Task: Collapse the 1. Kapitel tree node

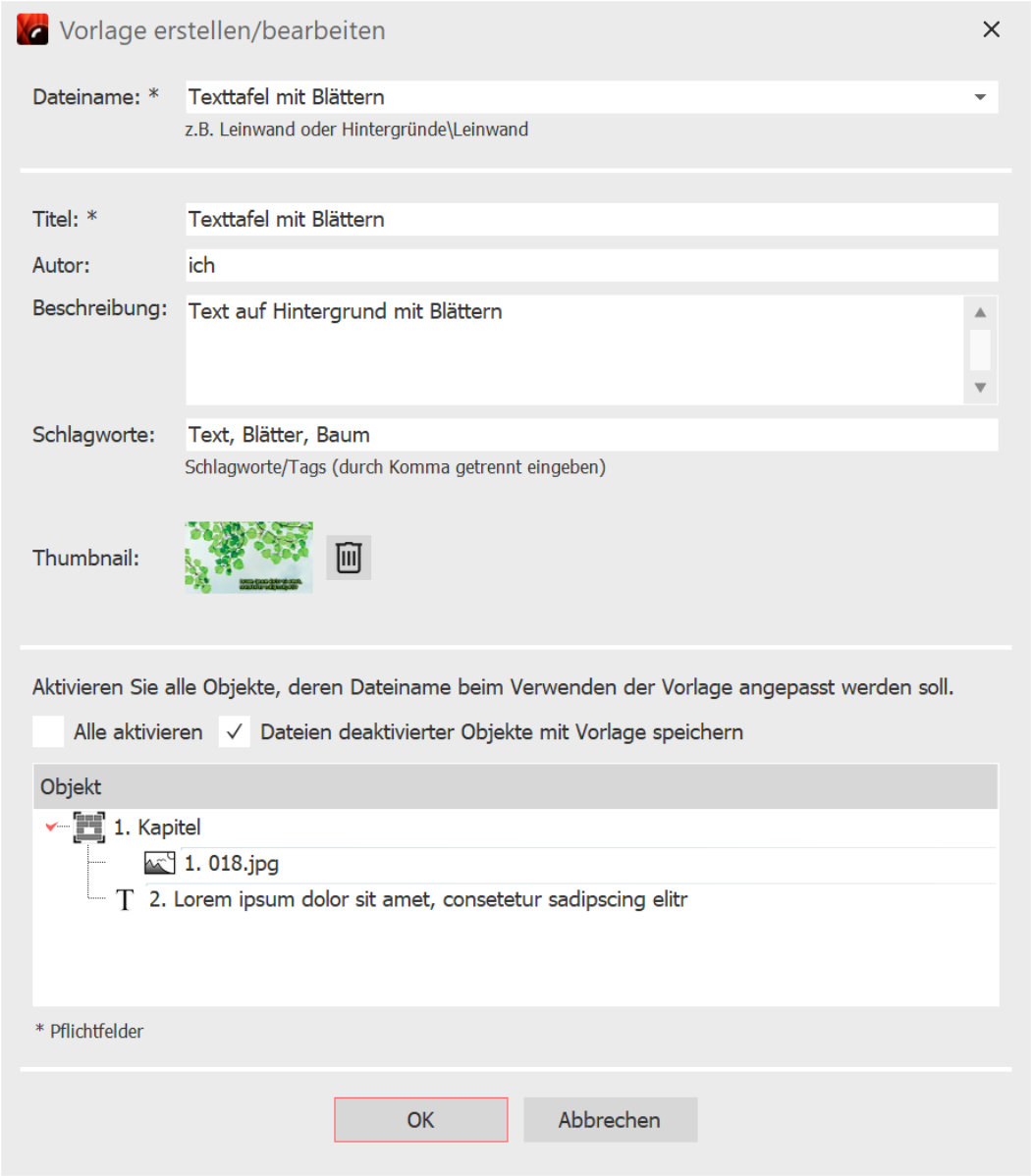Action: tap(52, 828)
